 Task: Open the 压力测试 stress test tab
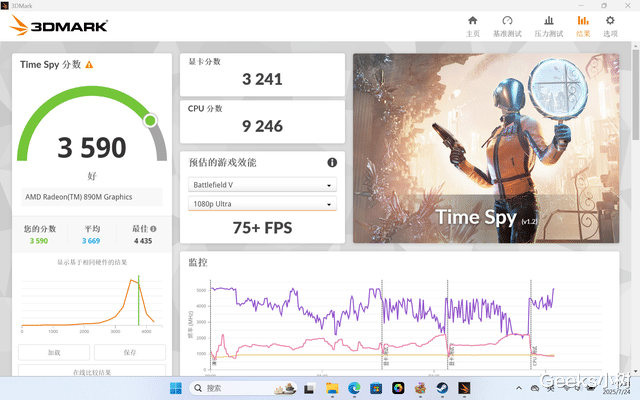(549, 27)
